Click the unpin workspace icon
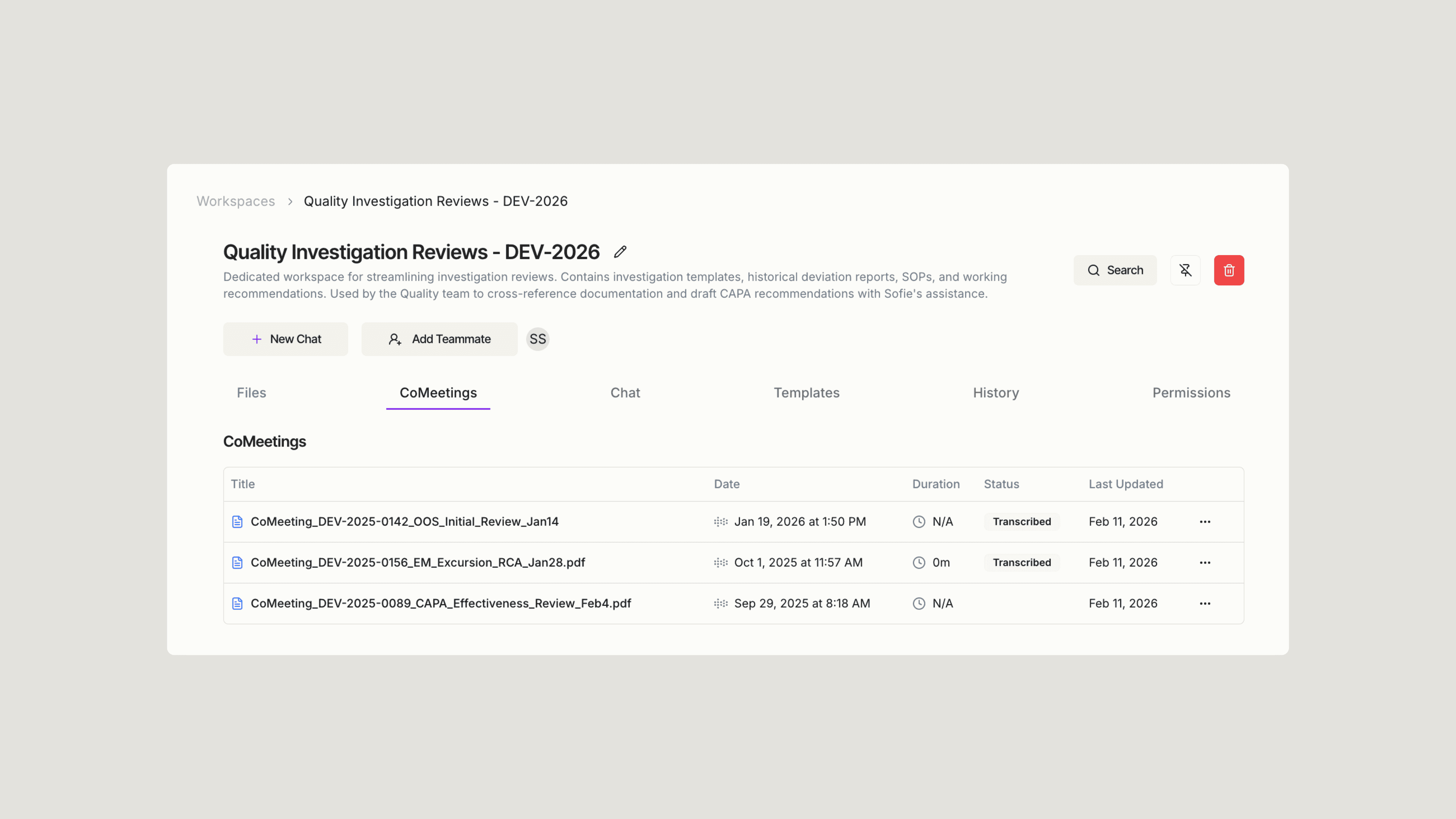Viewport: 1456px width, 819px height. coord(1185,270)
